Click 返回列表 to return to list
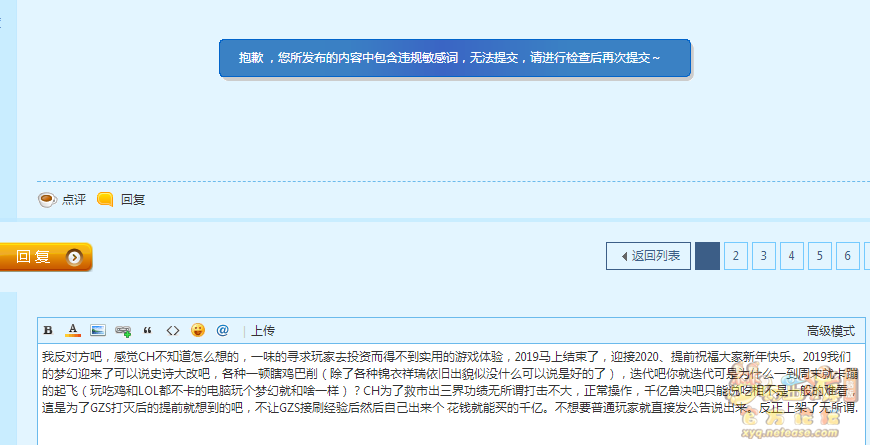The image size is (870, 445). [x=648, y=256]
